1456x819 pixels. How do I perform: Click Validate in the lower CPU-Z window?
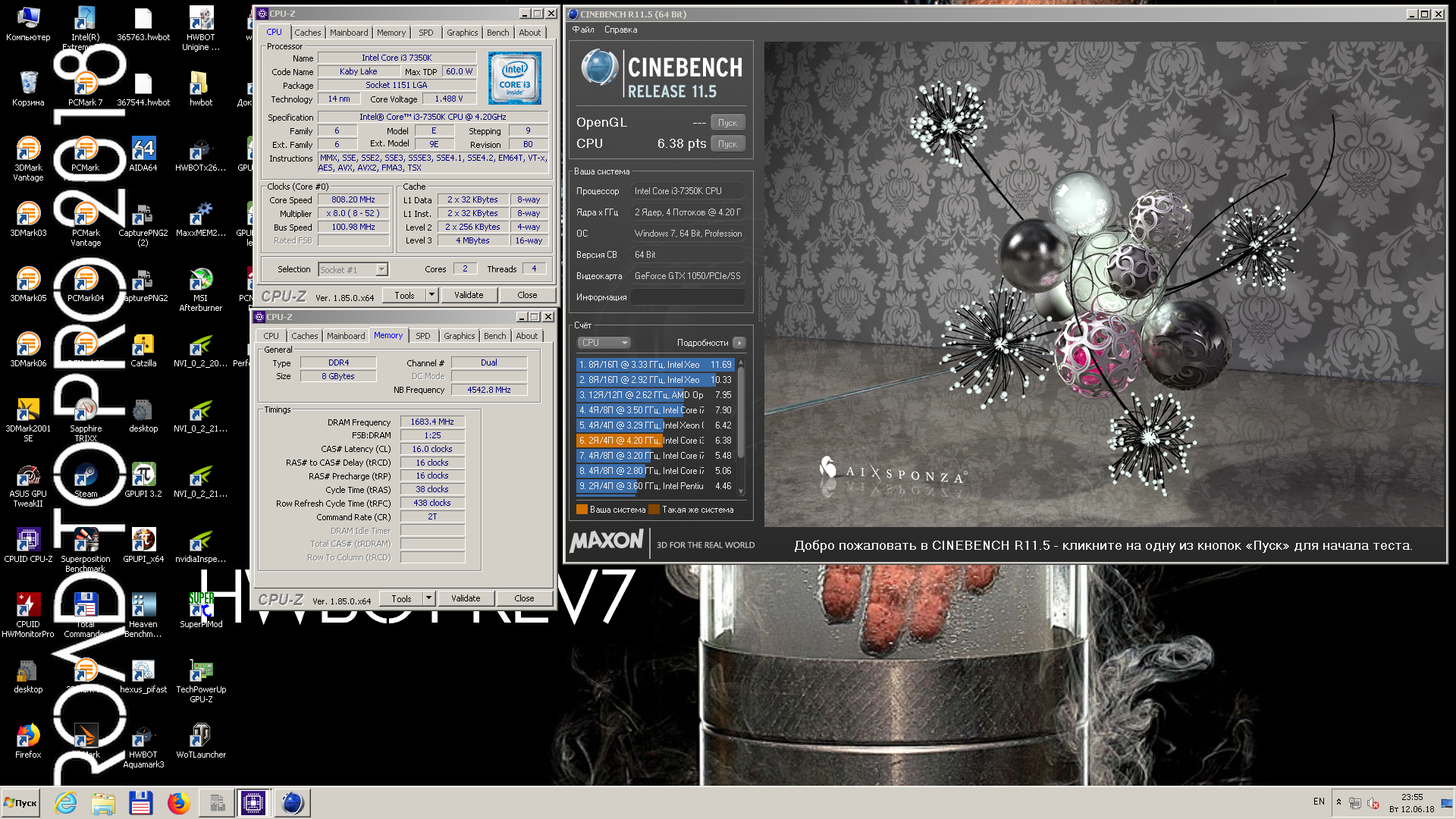(466, 598)
